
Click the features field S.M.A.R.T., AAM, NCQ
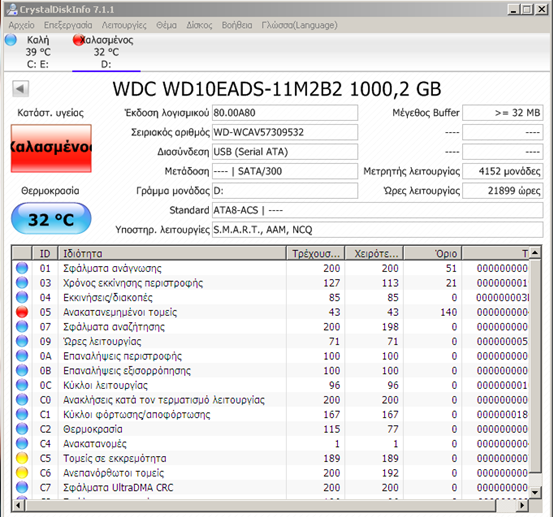(377, 230)
